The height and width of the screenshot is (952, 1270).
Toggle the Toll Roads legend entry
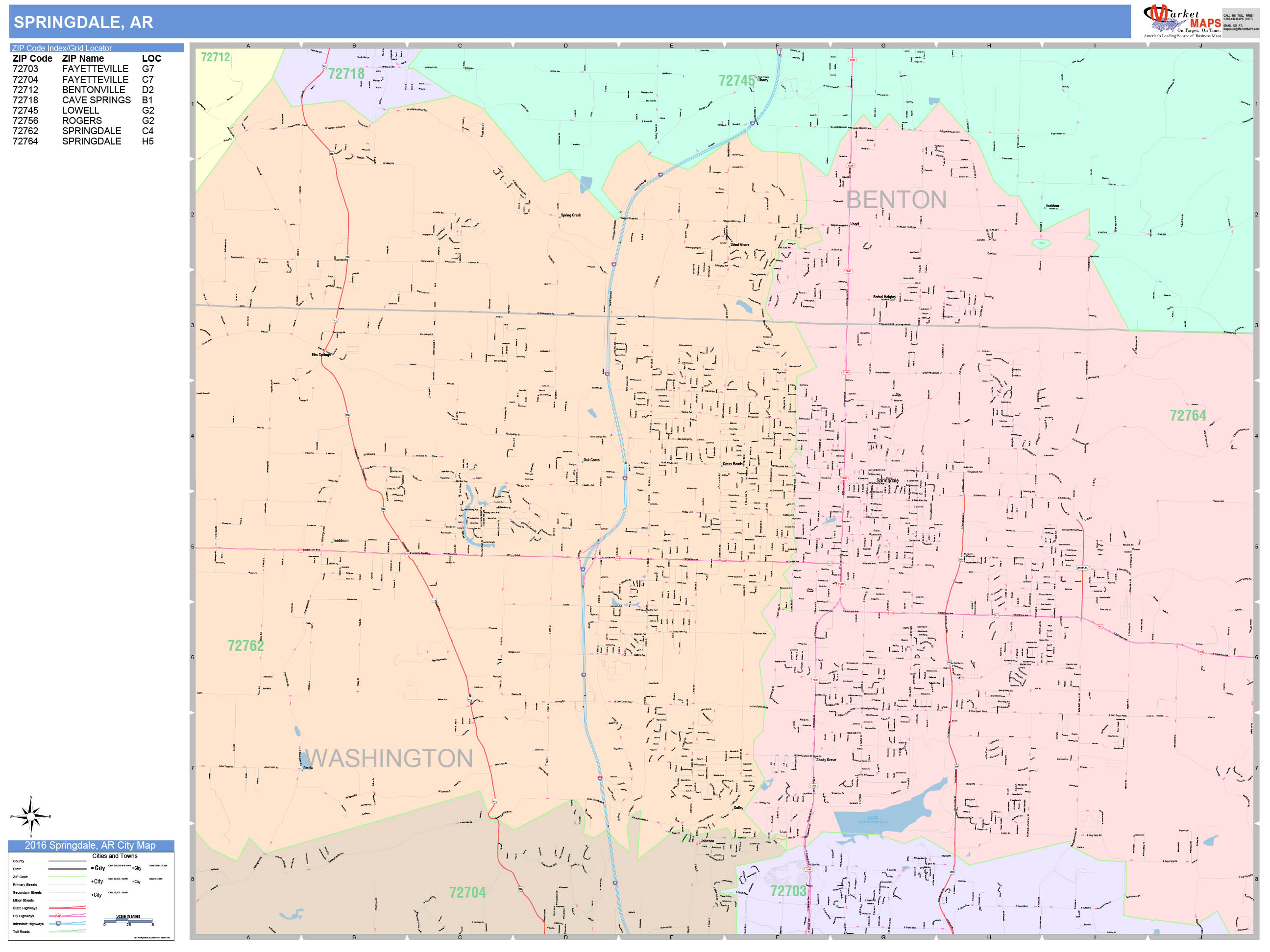pyautogui.click(x=21, y=932)
